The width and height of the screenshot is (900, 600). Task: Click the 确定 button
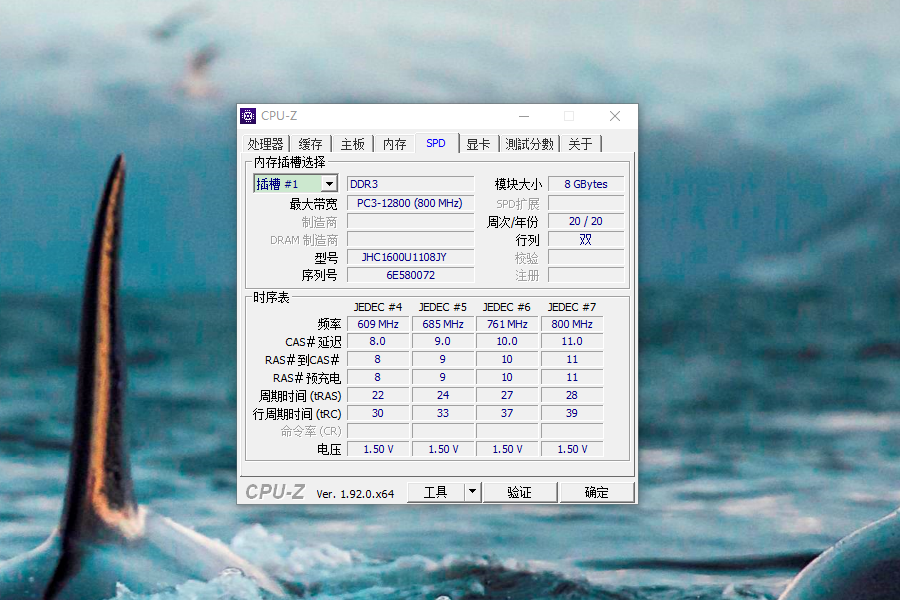pos(596,492)
